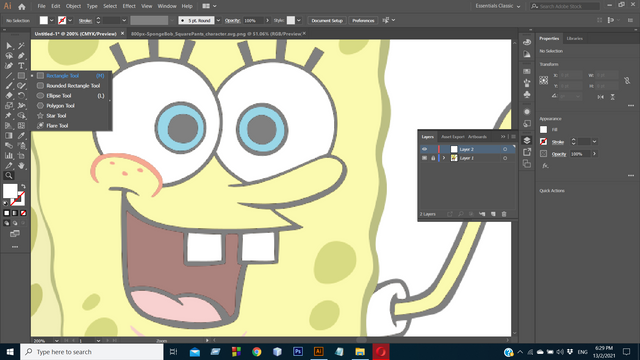Select the Hand tool
Screen dimensions: 640x360
pos(21,166)
